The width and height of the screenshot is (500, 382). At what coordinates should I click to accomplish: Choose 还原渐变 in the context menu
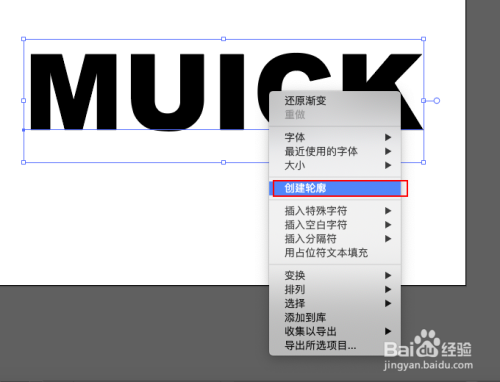[335, 100]
